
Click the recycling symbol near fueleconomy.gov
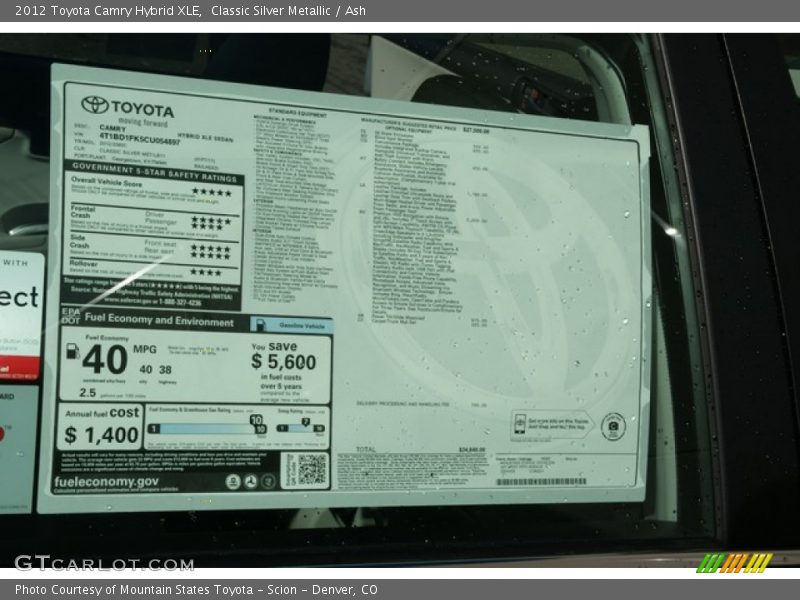[x=251, y=482]
